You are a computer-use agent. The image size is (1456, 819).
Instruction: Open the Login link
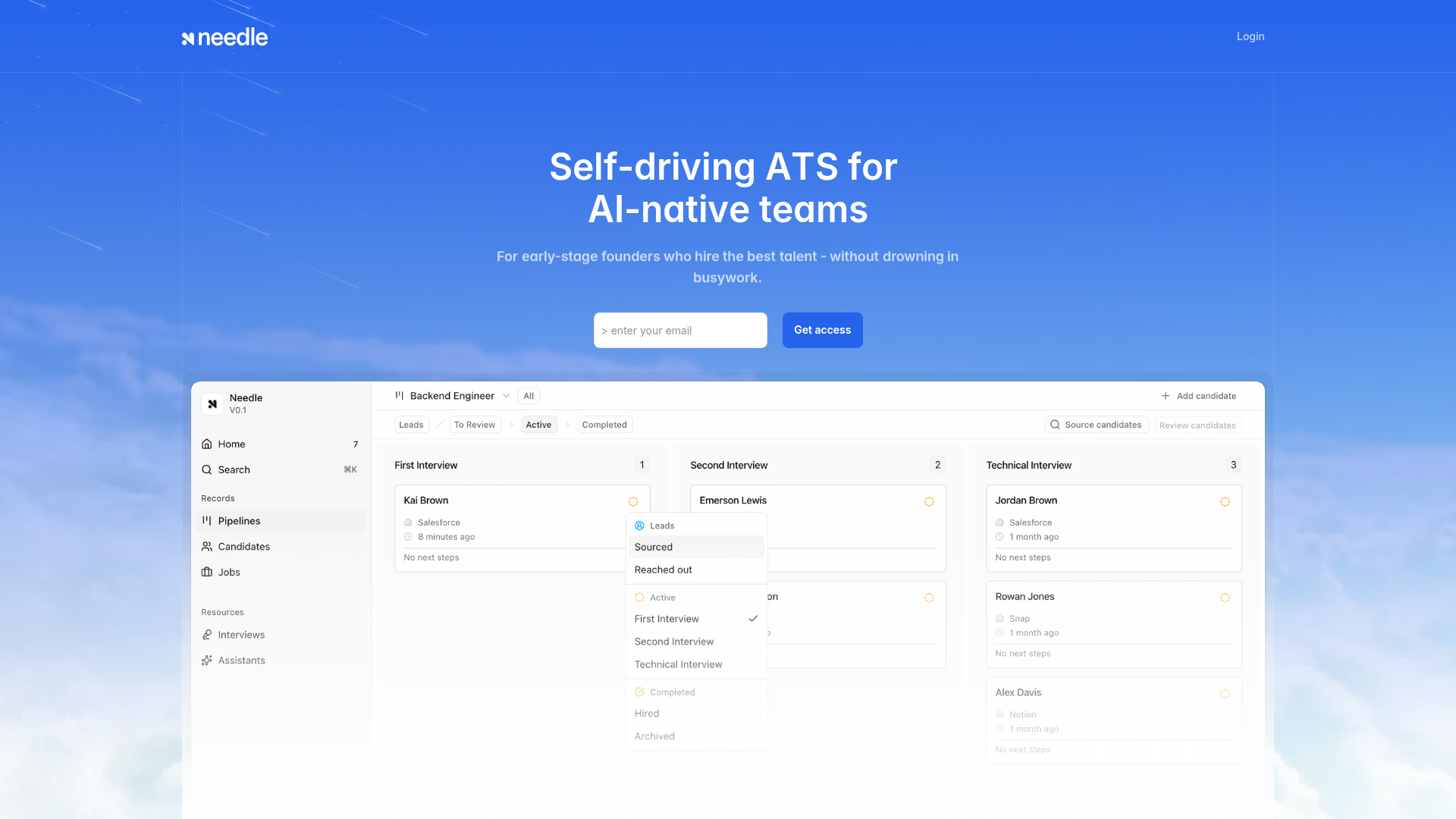(1250, 36)
